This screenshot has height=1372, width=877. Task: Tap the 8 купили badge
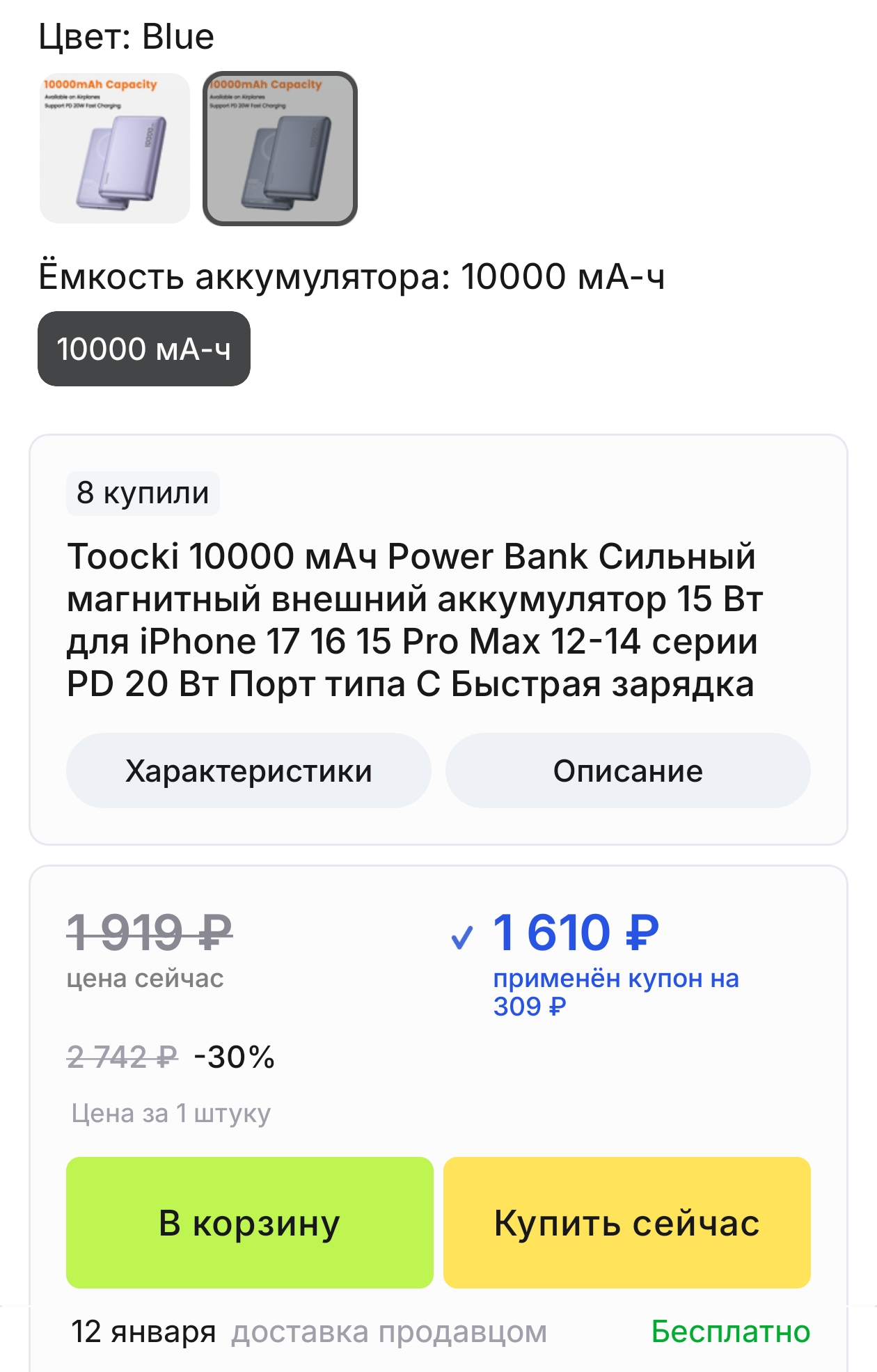click(x=143, y=493)
